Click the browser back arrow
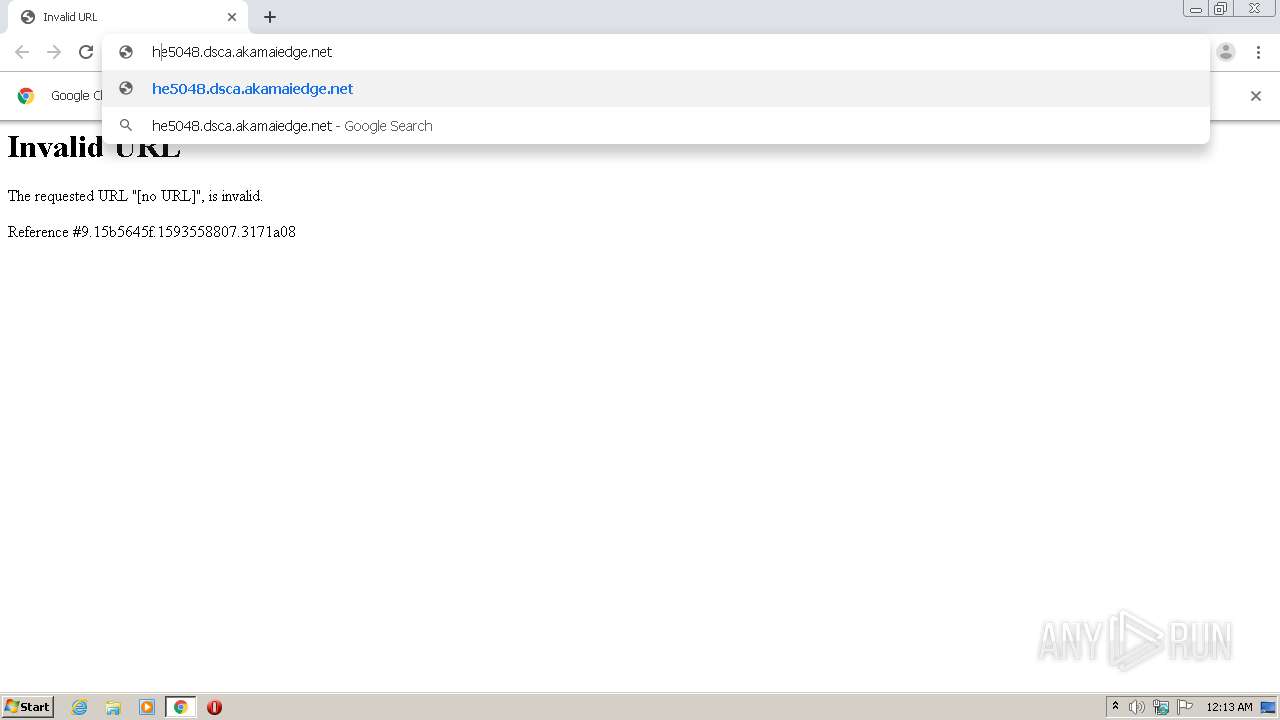The width and height of the screenshot is (1280, 720). coord(22,52)
